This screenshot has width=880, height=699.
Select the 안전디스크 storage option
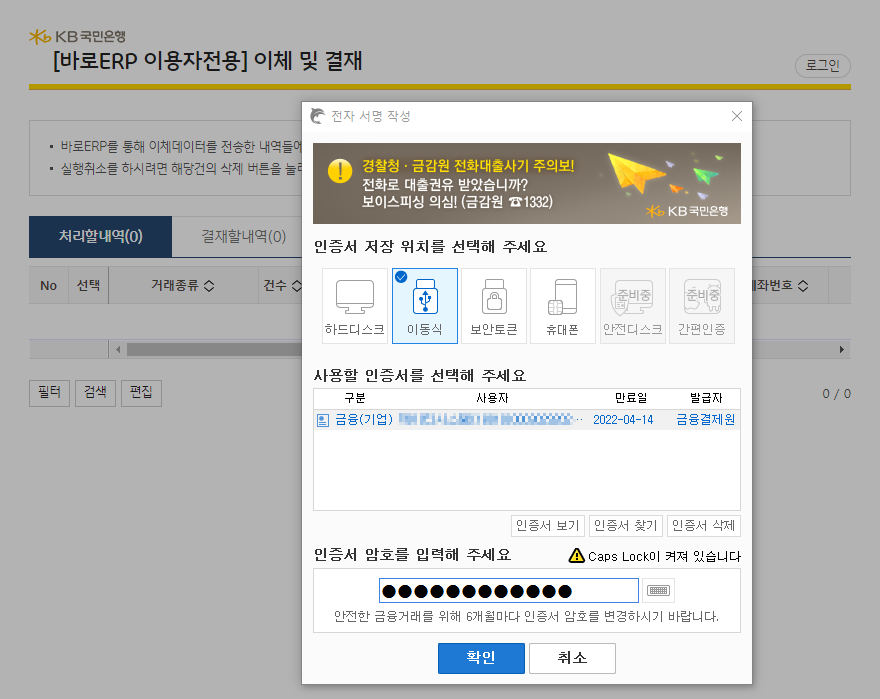pos(632,306)
